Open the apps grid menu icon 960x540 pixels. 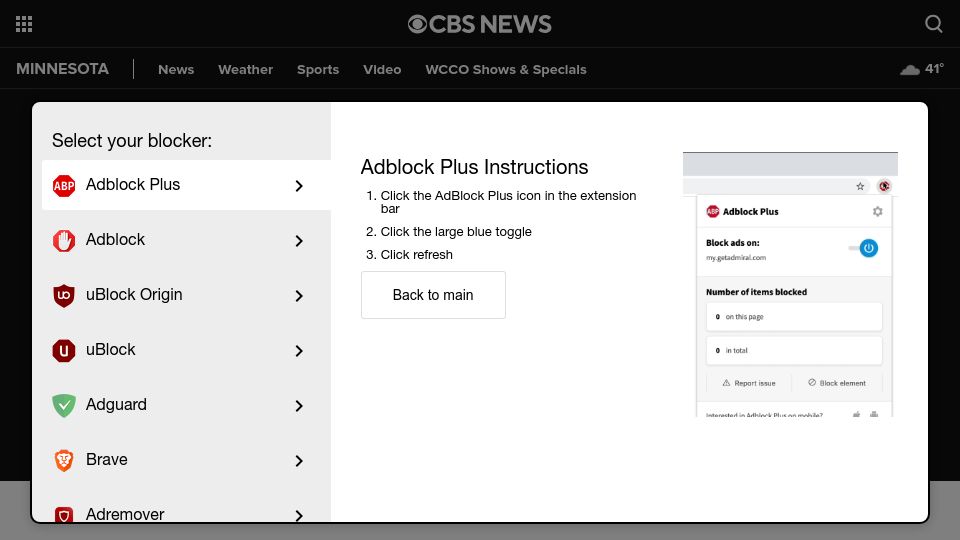point(24,24)
